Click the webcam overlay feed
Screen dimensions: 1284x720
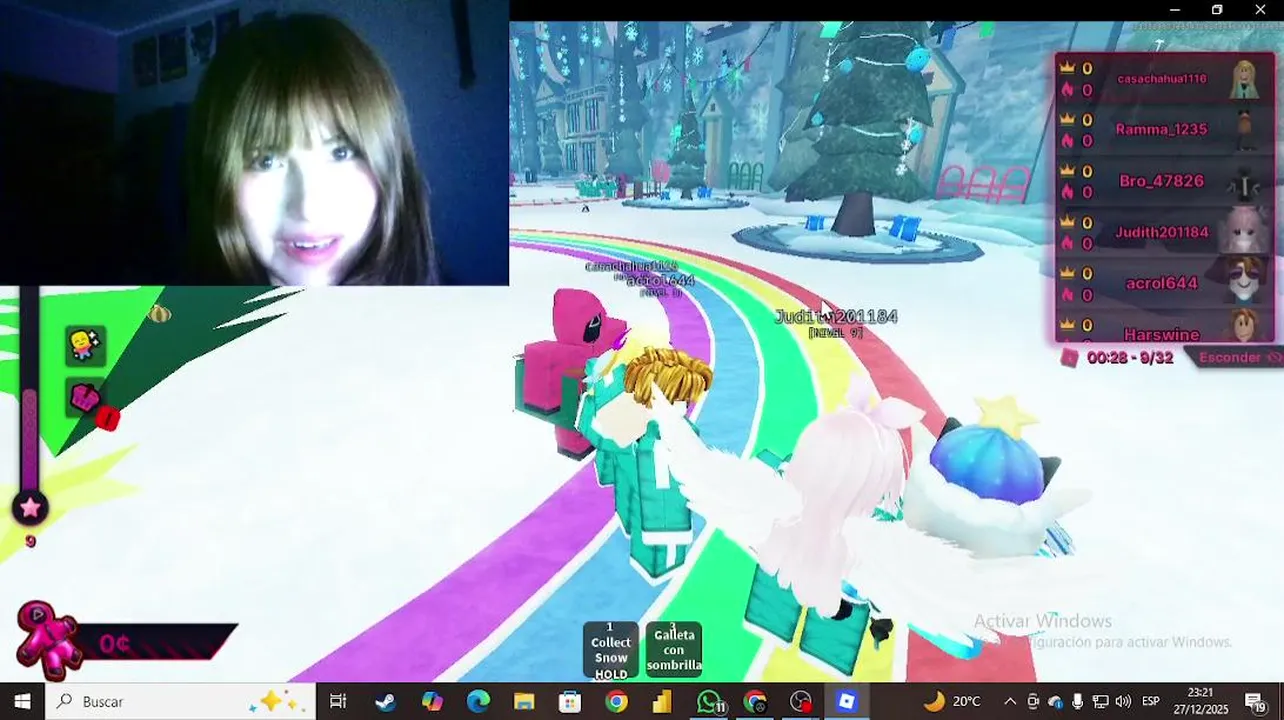tap(254, 143)
